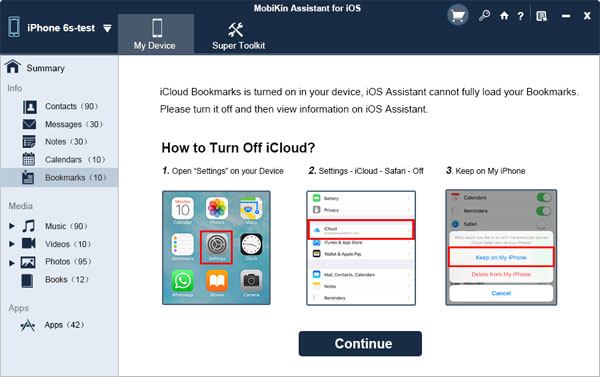
Task: Open Notes (30) category
Action: tap(66, 142)
